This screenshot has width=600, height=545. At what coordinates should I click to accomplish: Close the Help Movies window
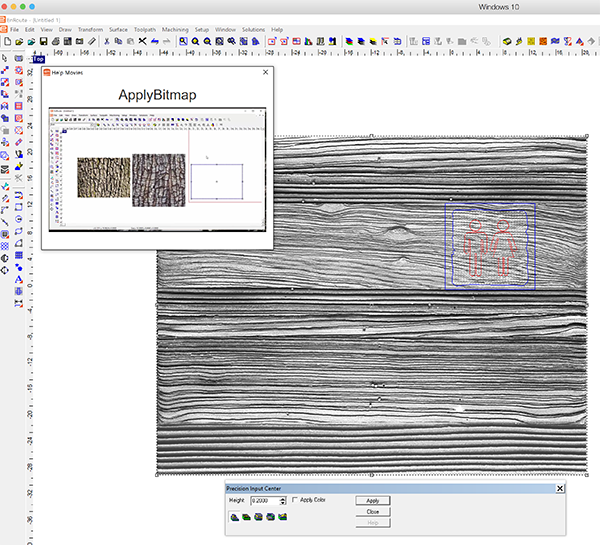click(265, 73)
